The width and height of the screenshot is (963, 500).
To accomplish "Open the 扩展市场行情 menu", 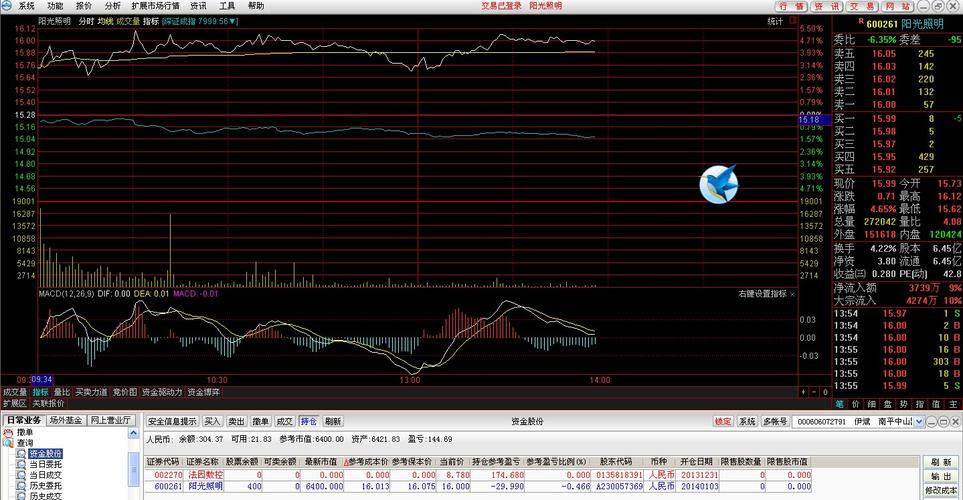I will (155, 6).
